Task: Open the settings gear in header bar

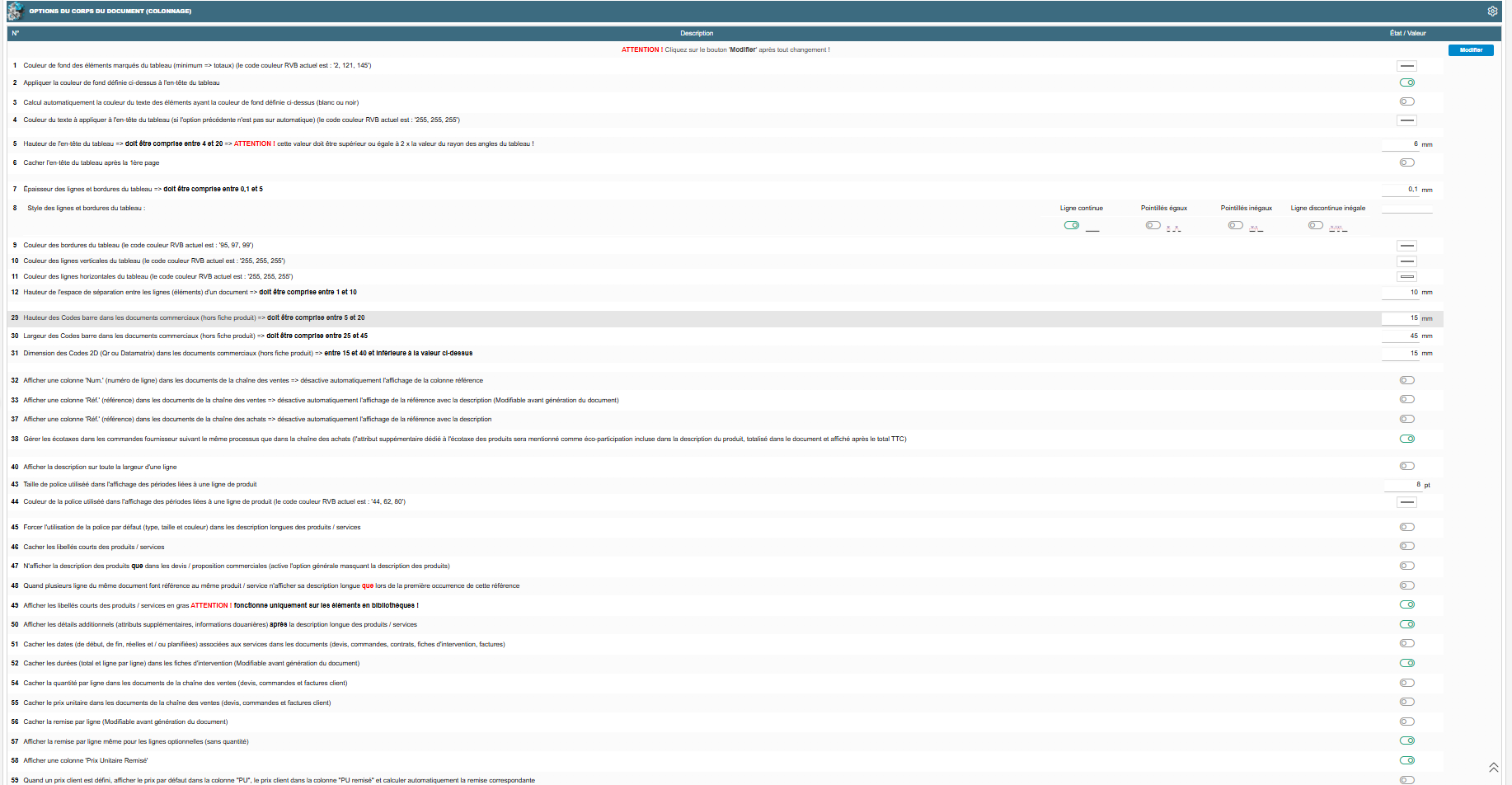Action: point(1492,12)
